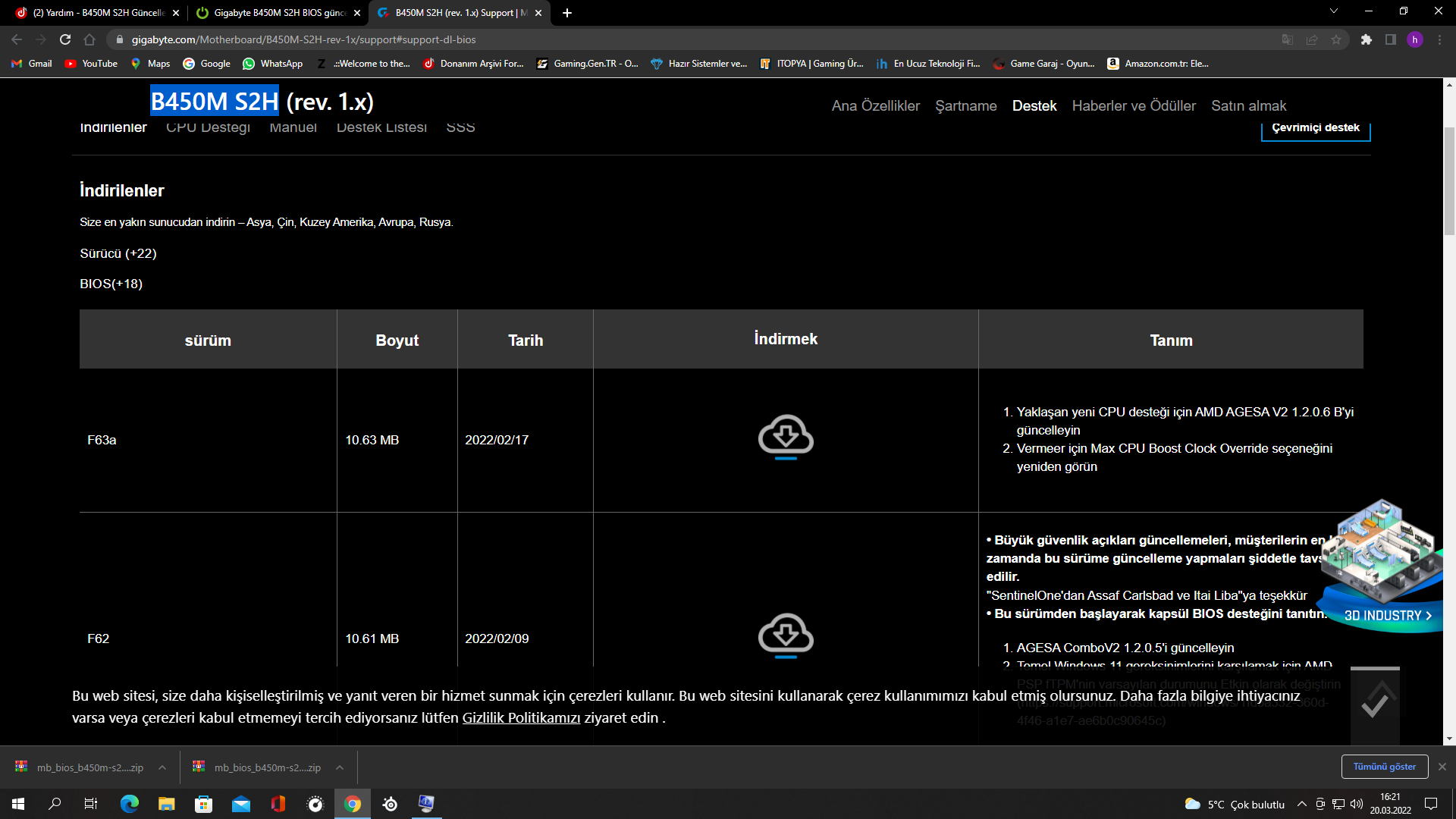The image size is (1456, 819).
Task: Open File Explorer from taskbar
Action: (x=166, y=804)
